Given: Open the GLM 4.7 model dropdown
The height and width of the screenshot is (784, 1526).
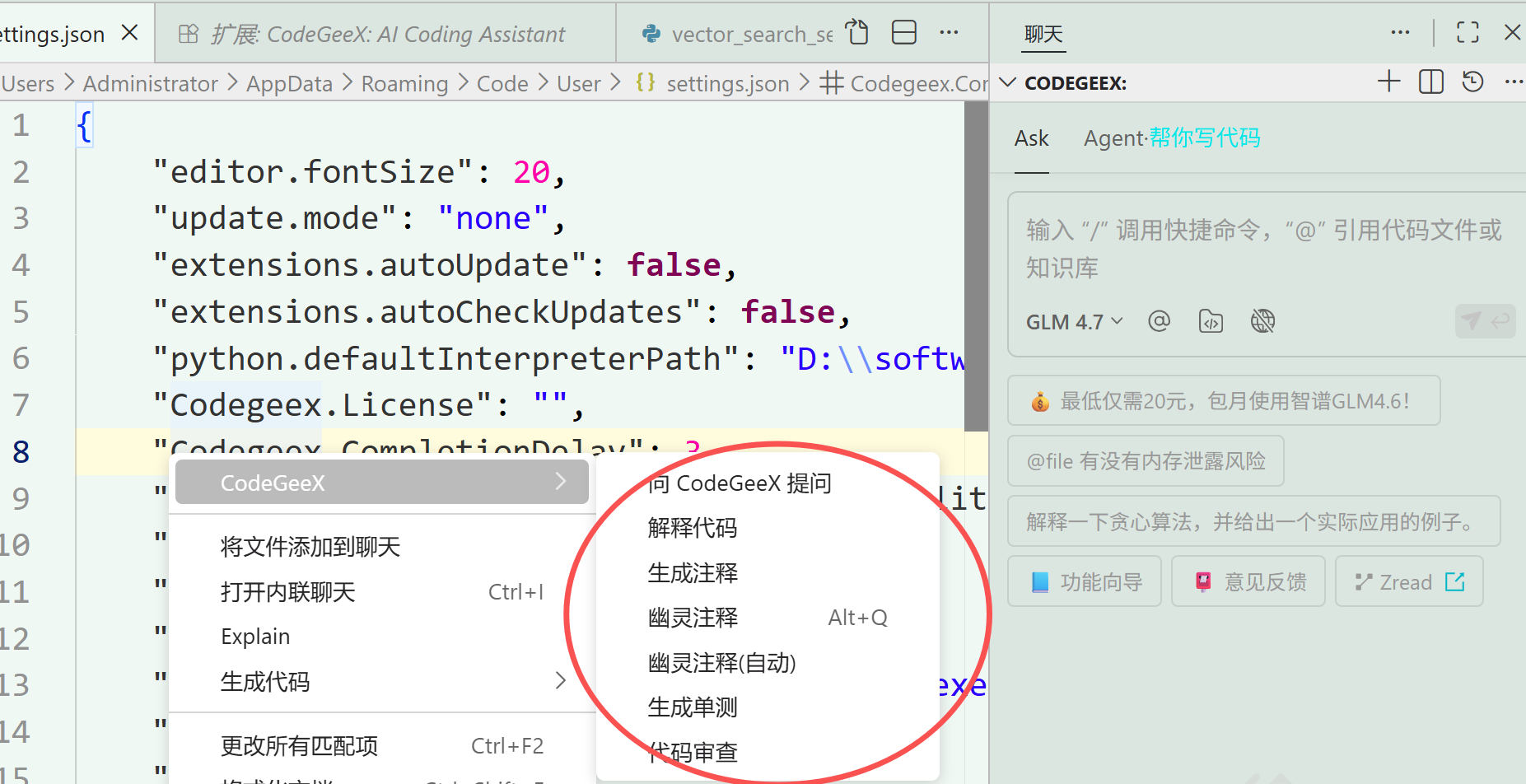Looking at the screenshot, I should [1074, 322].
